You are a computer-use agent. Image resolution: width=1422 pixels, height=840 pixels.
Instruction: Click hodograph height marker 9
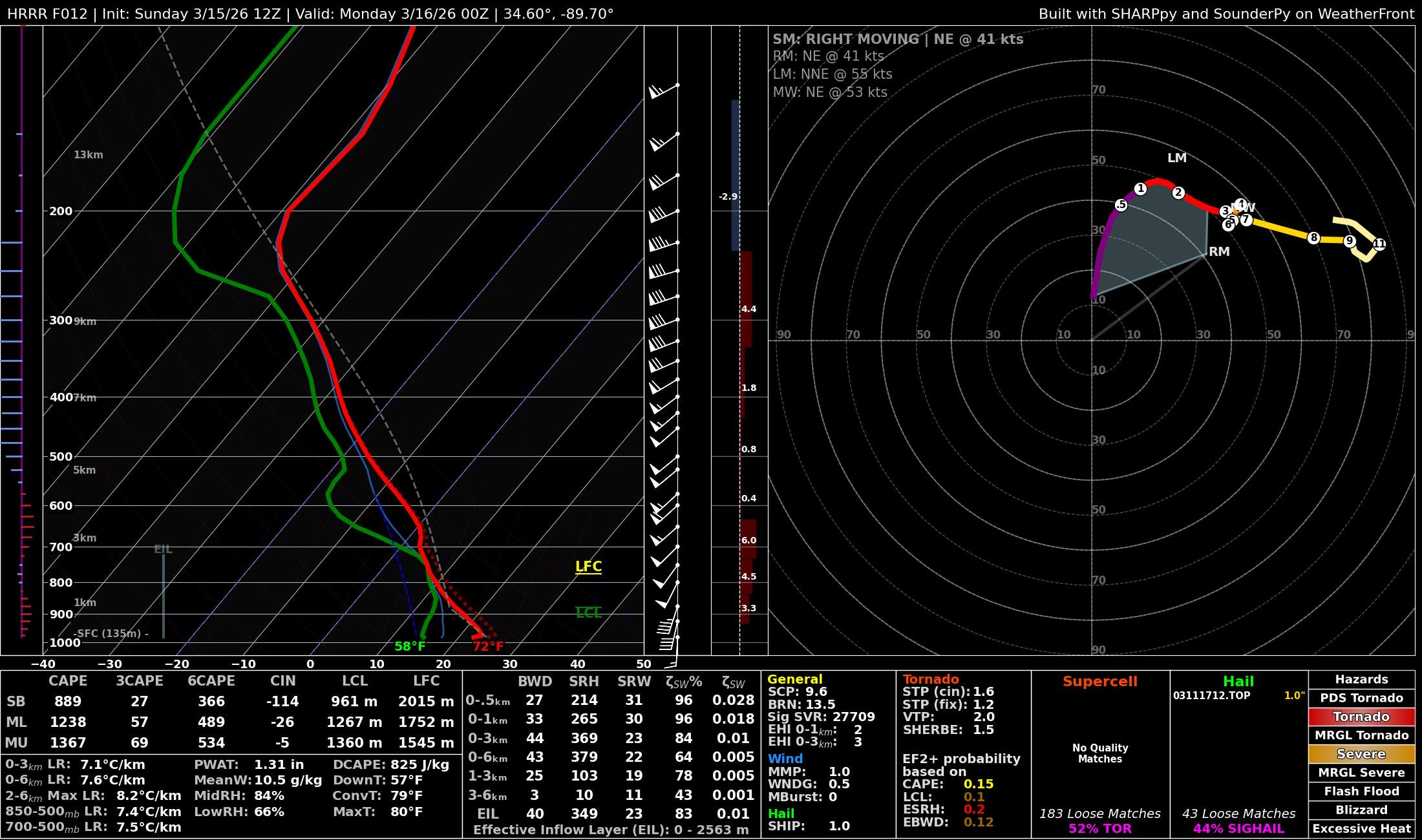click(x=1349, y=241)
